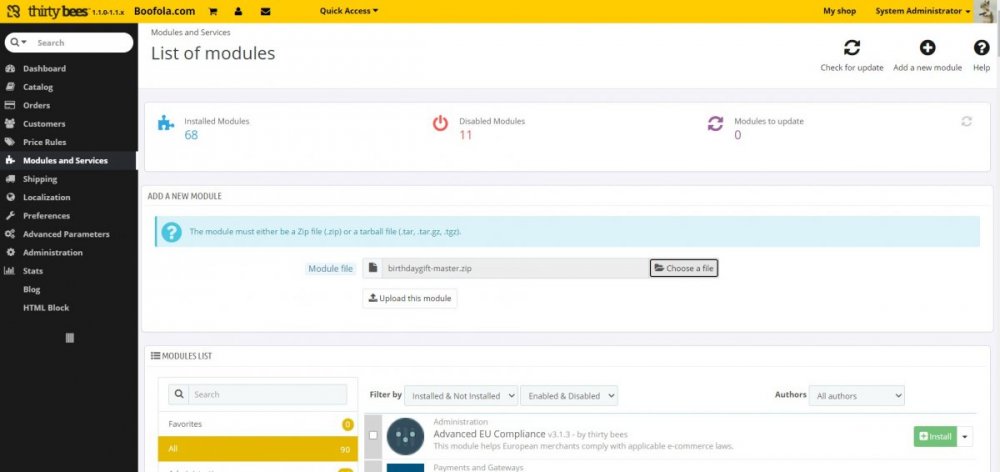Open the Quick Access dropdown
Screen dimensions: 1000x472
[x=348, y=11]
